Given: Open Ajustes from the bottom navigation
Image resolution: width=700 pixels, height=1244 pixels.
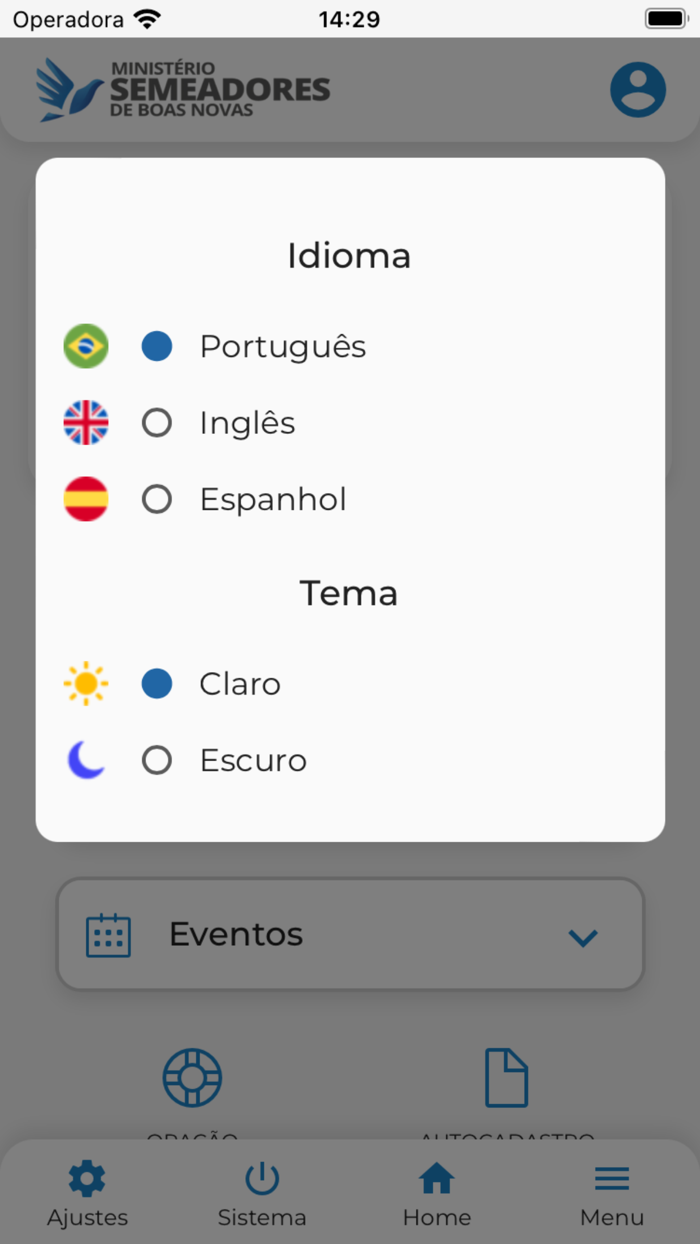Looking at the screenshot, I should [87, 1192].
